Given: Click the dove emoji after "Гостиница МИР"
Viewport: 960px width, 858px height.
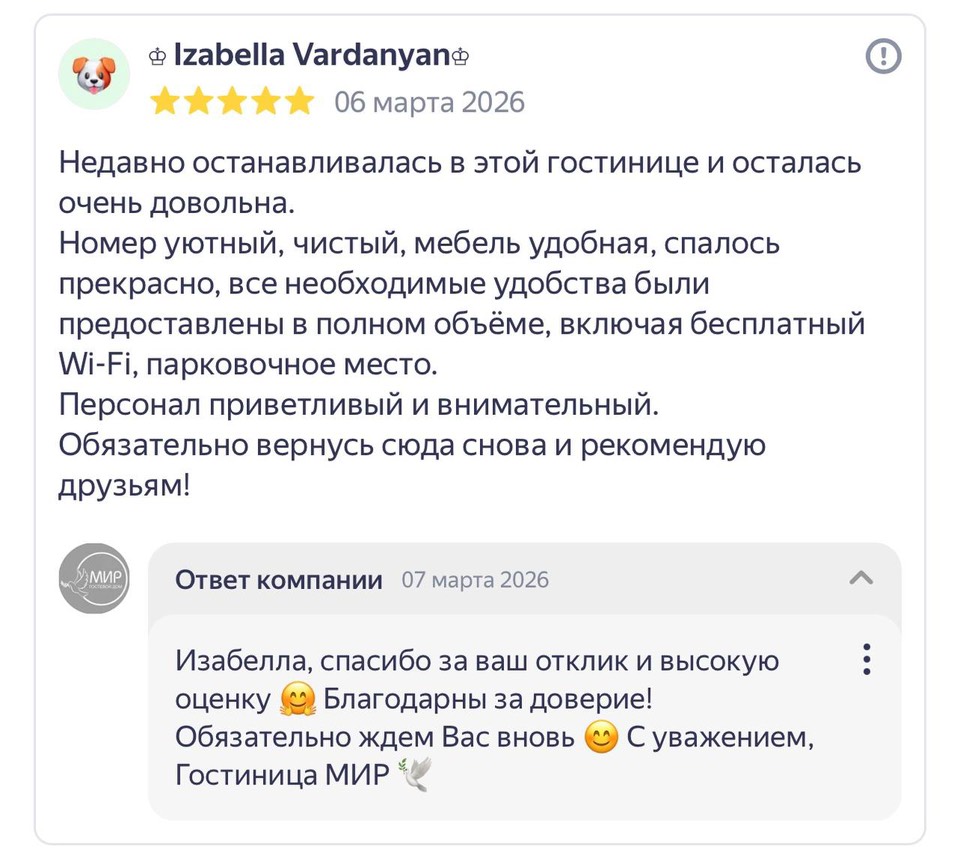Looking at the screenshot, I should pyautogui.click(x=413, y=776).
